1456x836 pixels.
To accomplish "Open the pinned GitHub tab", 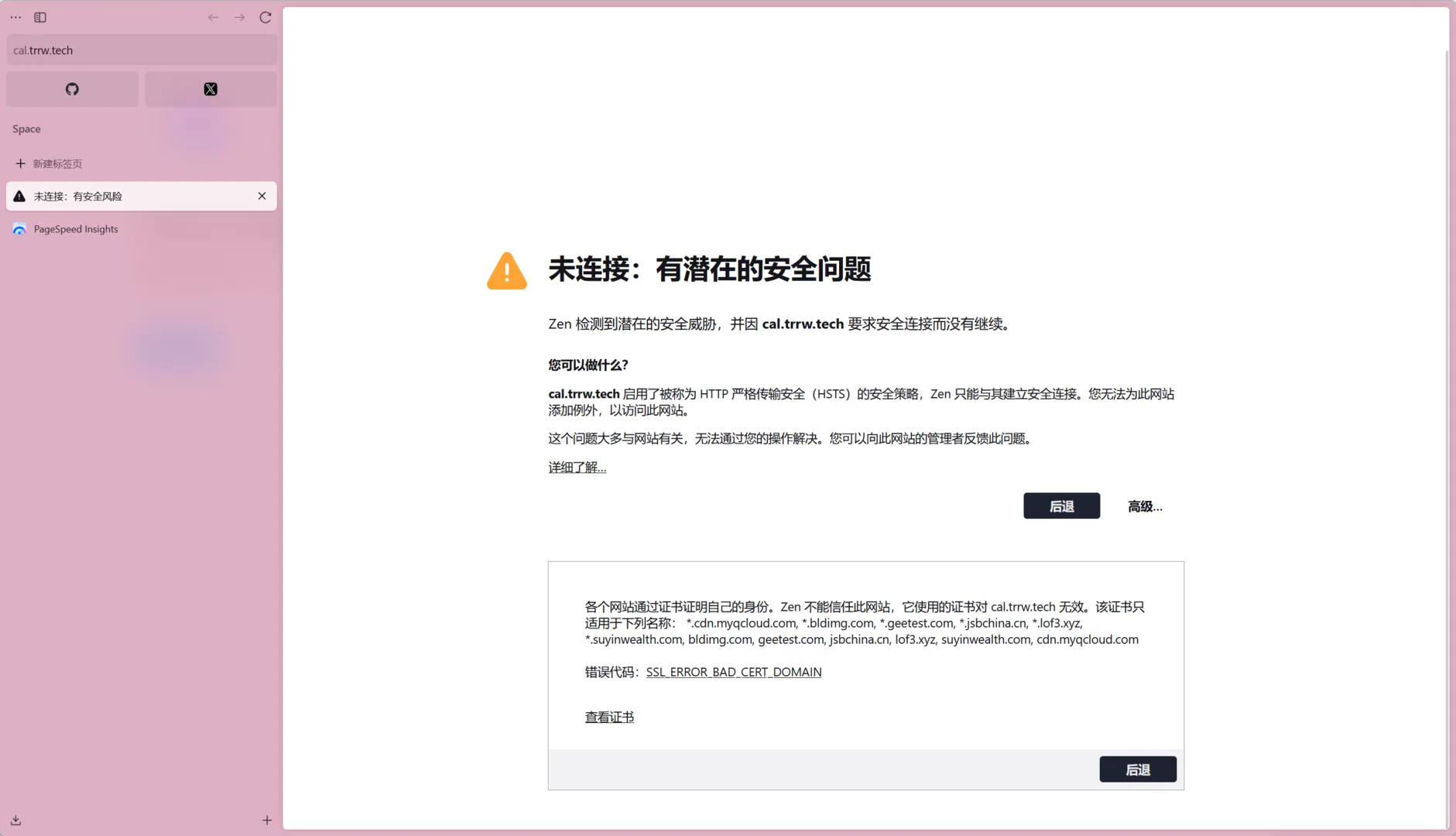I will click(72, 88).
